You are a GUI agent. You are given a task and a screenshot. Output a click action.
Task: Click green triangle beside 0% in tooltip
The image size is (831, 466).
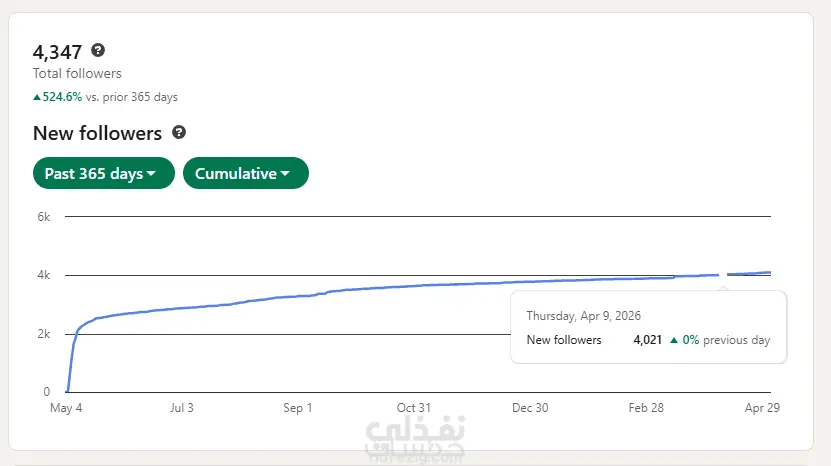674,340
